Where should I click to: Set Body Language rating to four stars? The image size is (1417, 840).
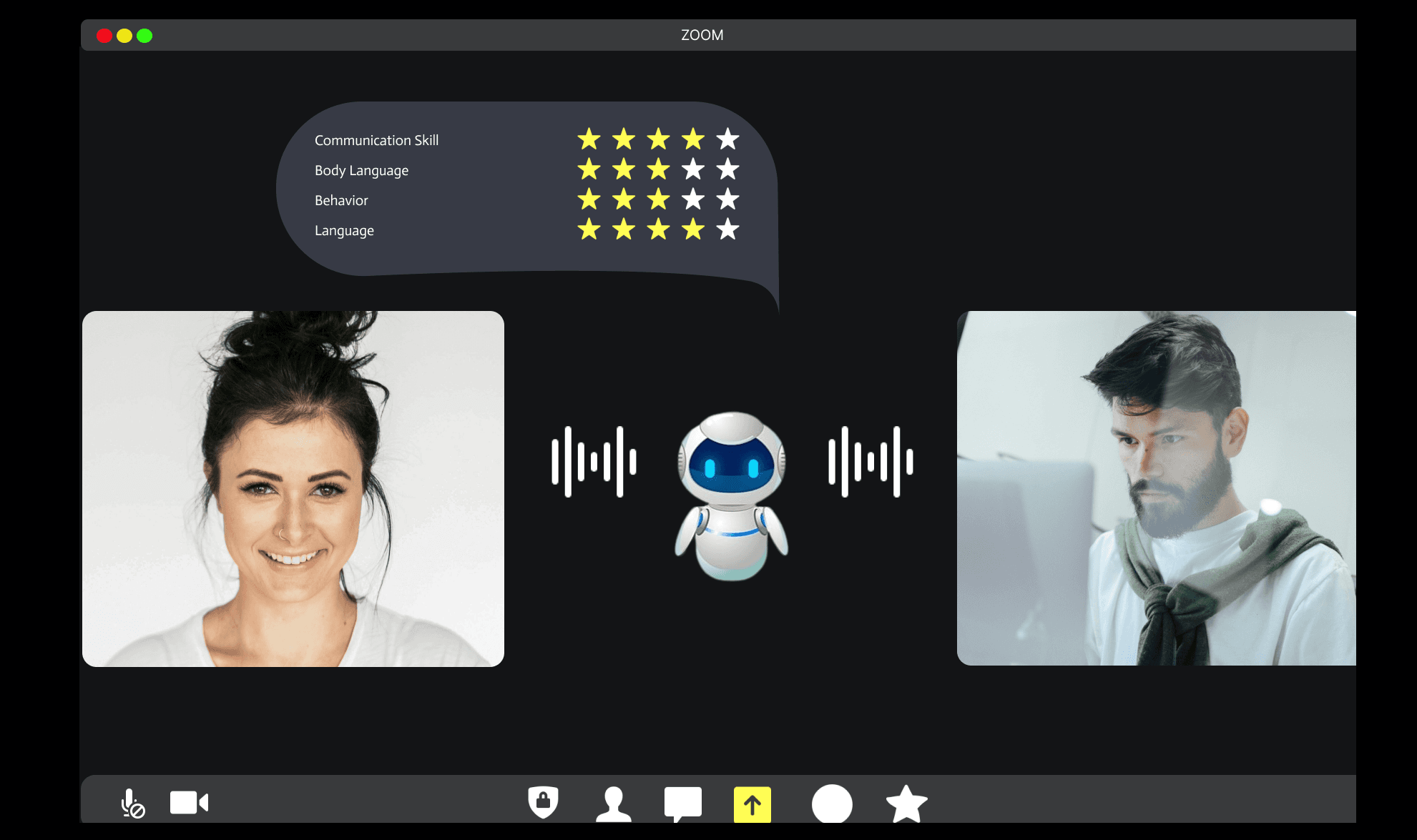(x=692, y=169)
